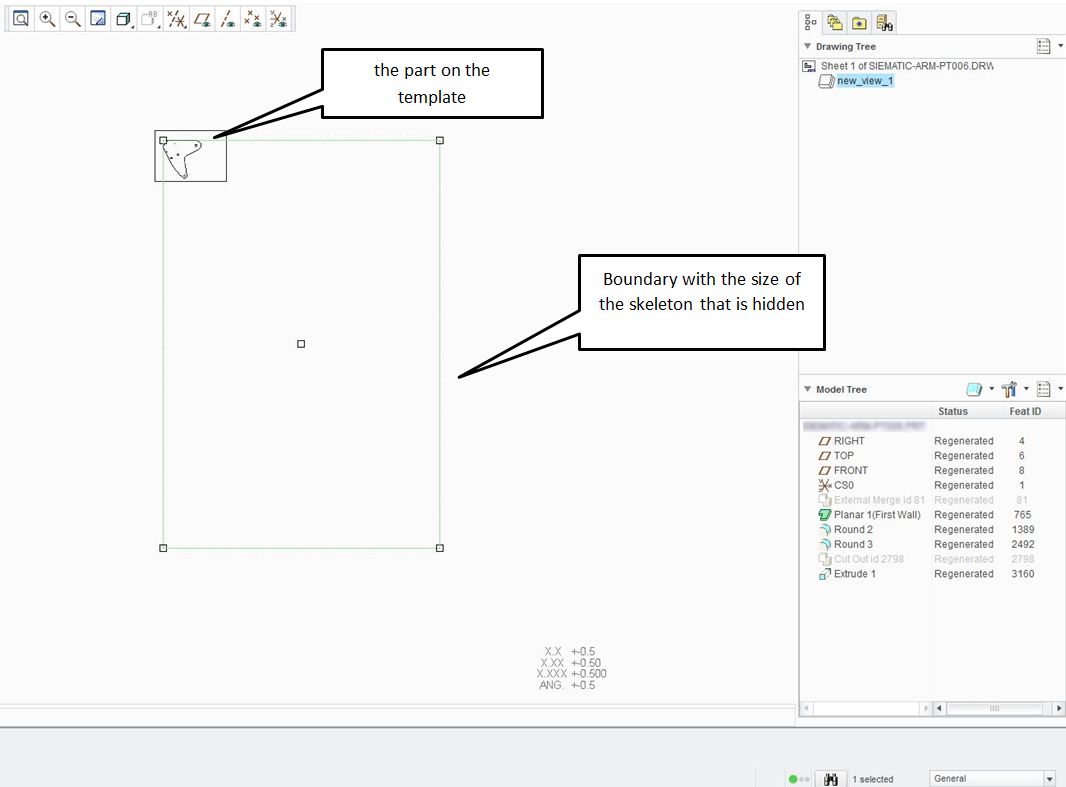This screenshot has width=1066, height=787.
Task: Collapse the Drawing Tree section
Action: [x=808, y=46]
